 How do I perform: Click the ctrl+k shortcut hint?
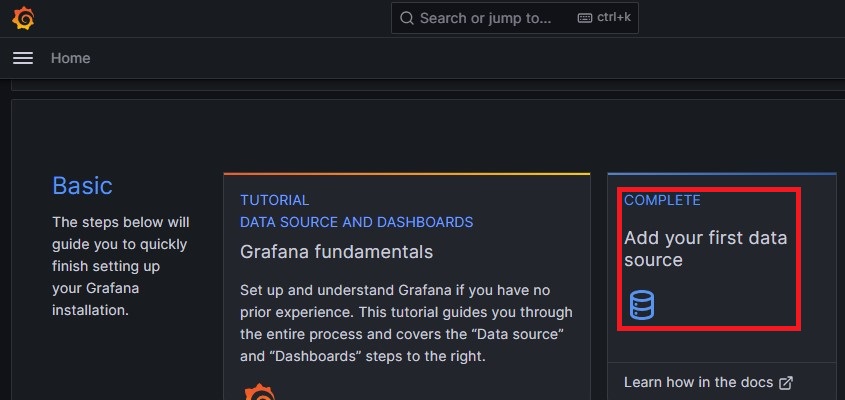click(x=614, y=17)
